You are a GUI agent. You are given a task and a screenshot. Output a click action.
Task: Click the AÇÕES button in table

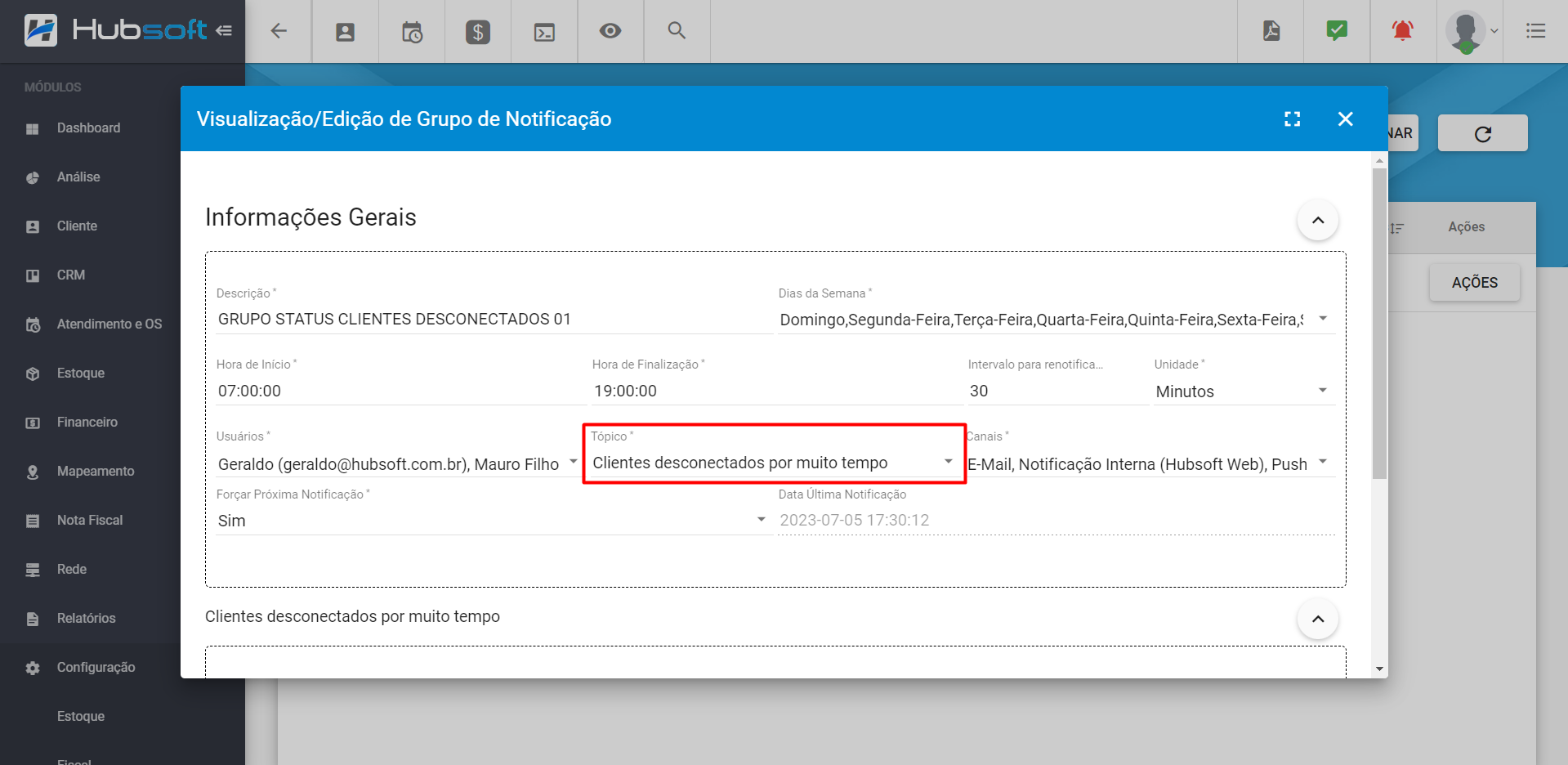pos(1474,283)
